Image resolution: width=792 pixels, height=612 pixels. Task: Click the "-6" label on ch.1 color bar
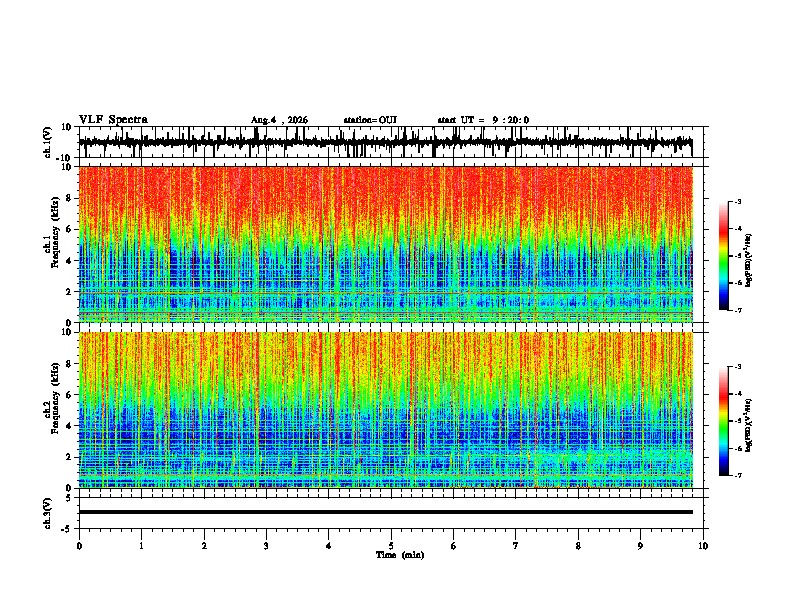click(x=738, y=283)
